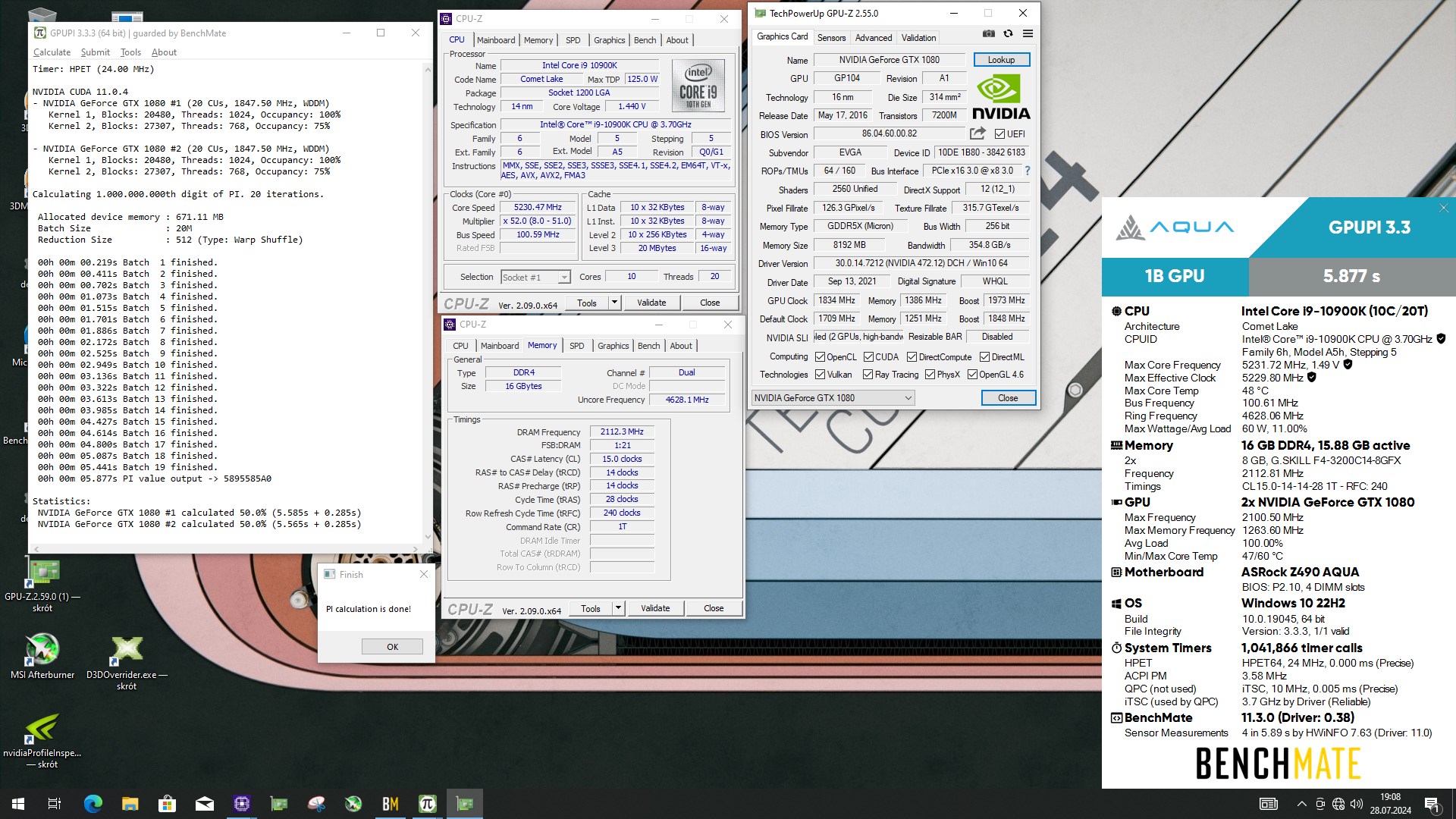Open File Explorer from the taskbar
The height and width of the screenshot is (819, 1456).
130,804
